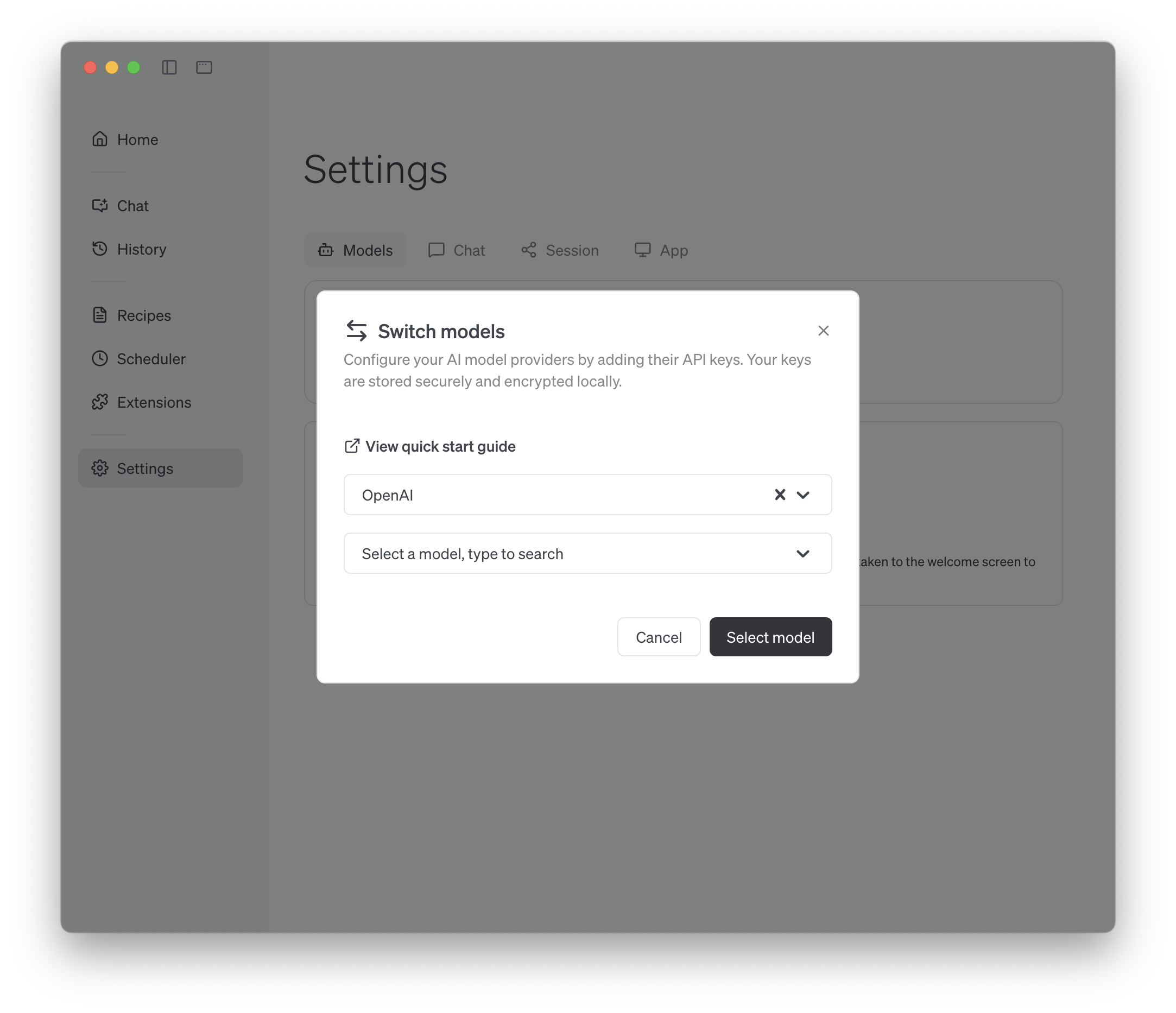Click the Settings gear in the sidebar
Screen dimensions: 1176x1013
(x=100, y=468)
